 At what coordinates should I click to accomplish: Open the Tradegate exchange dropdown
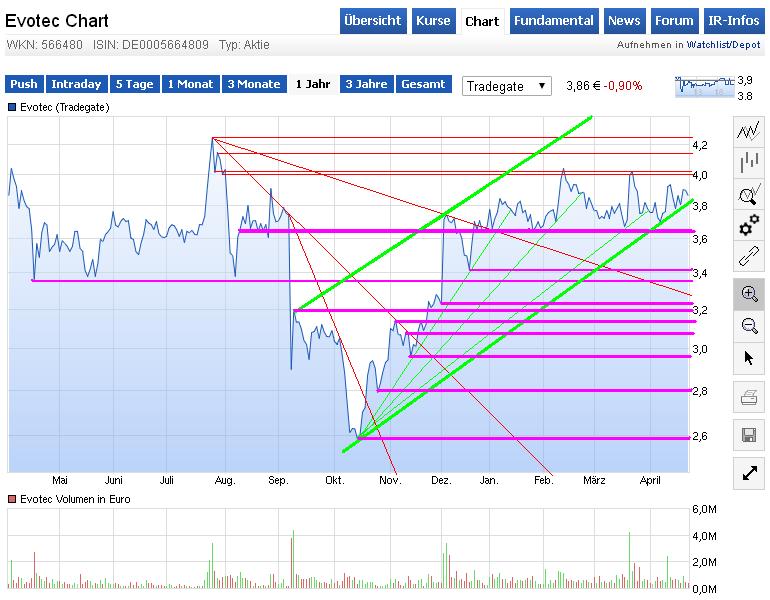[506, 86]
